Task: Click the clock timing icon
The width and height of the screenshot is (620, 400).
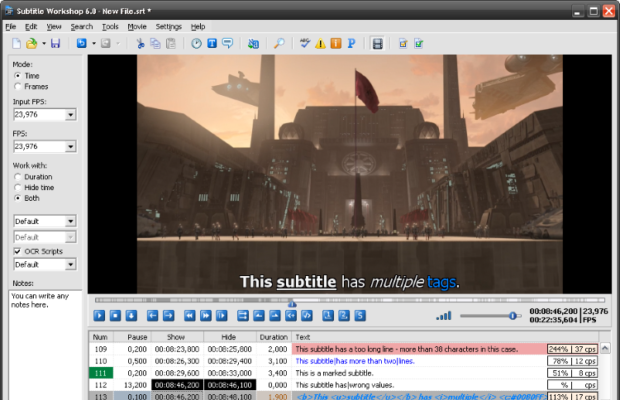Action: pos(197,43)
